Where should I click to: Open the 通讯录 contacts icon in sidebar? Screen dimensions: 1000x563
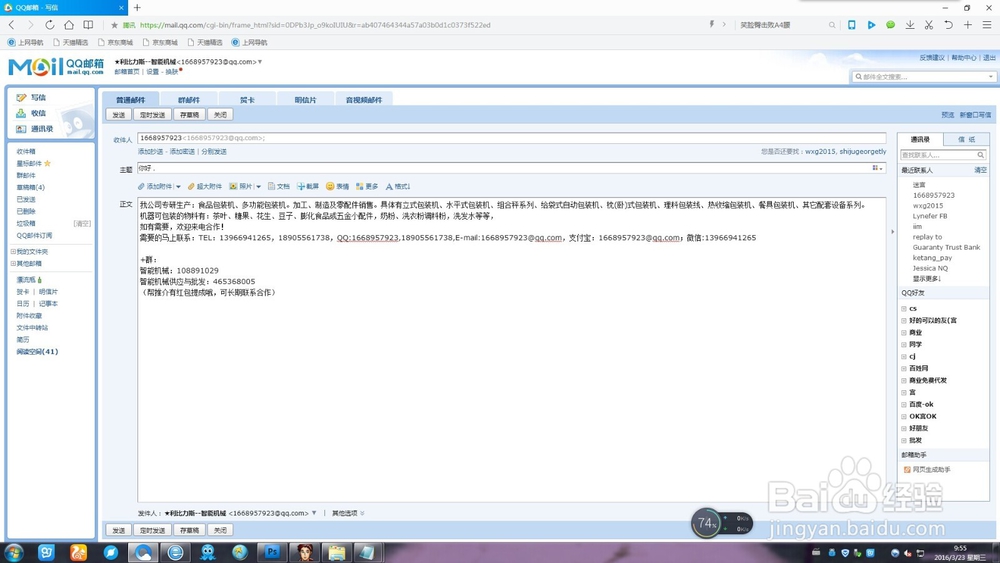(21, 129)
